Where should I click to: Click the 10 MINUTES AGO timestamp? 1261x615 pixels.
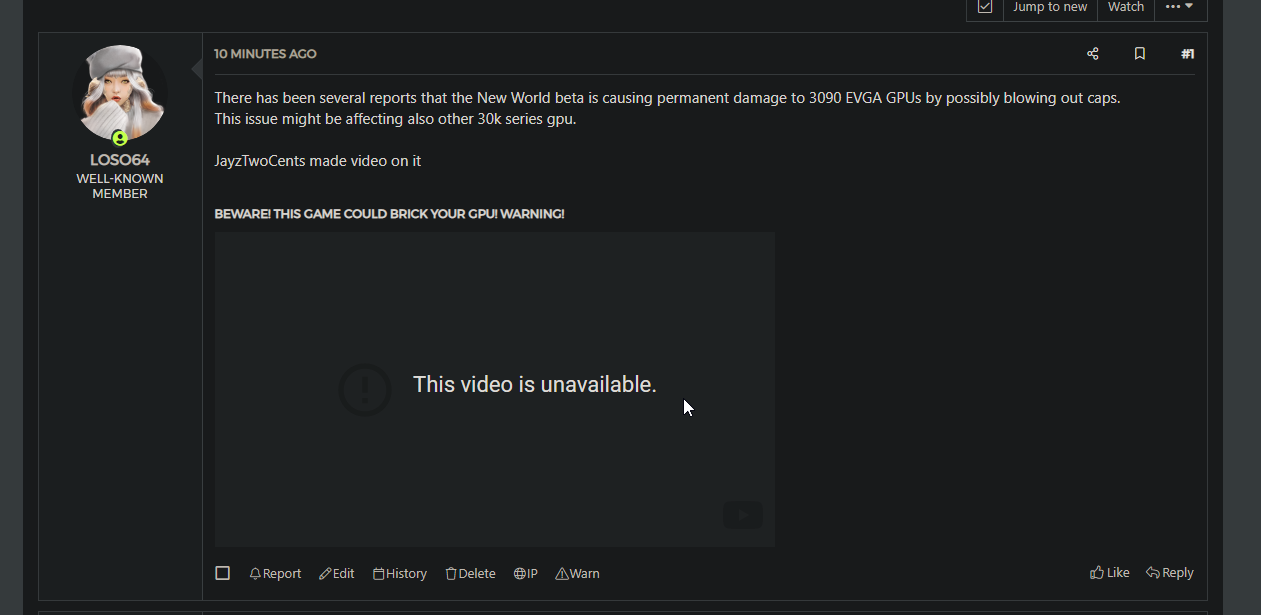[265, 54]
